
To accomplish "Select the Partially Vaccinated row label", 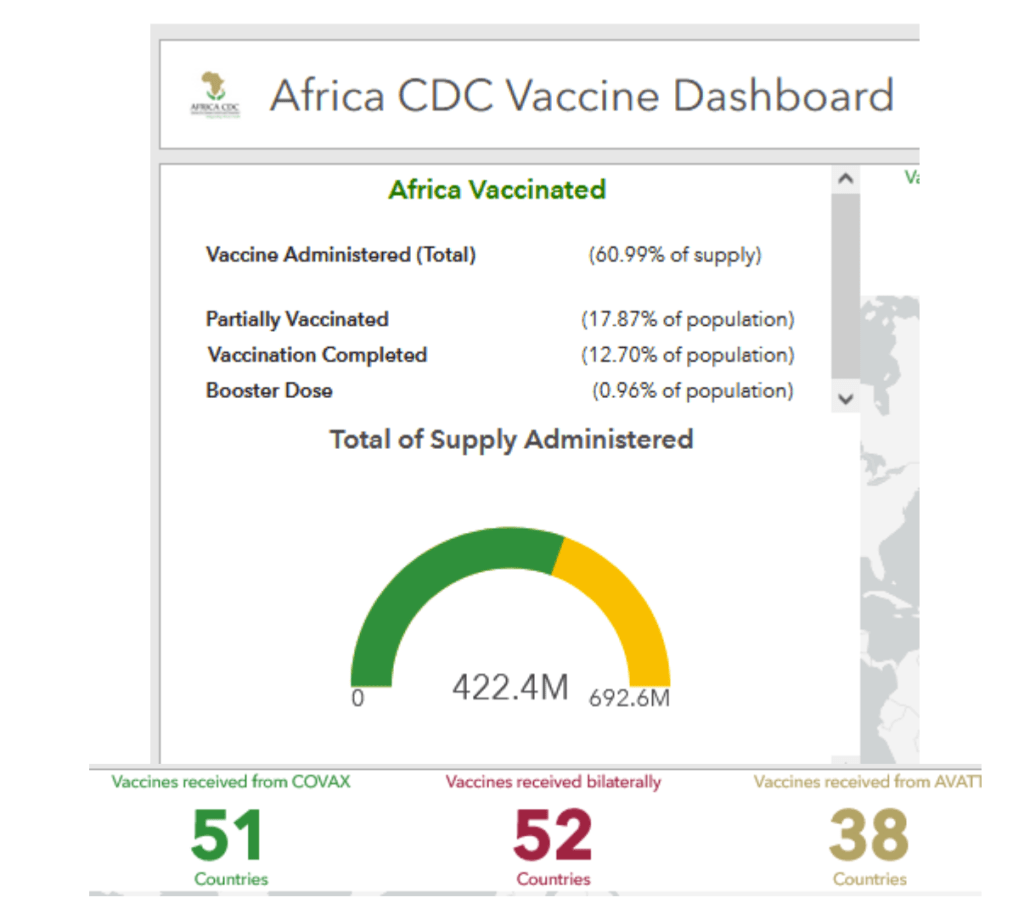I will click(297, 320).
